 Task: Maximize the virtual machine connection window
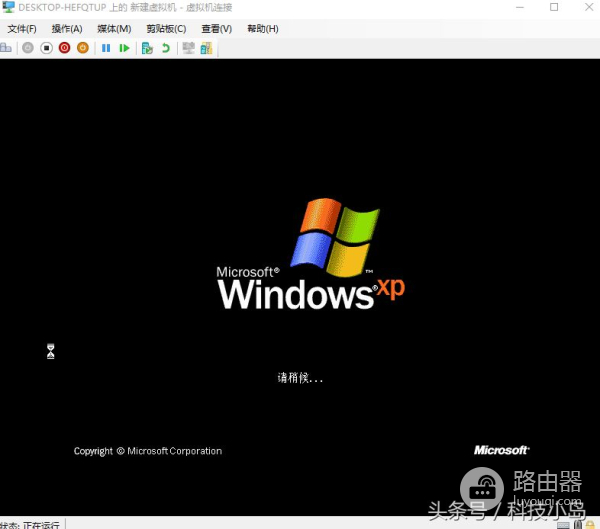pyautogui.click(x=554, y=7)
